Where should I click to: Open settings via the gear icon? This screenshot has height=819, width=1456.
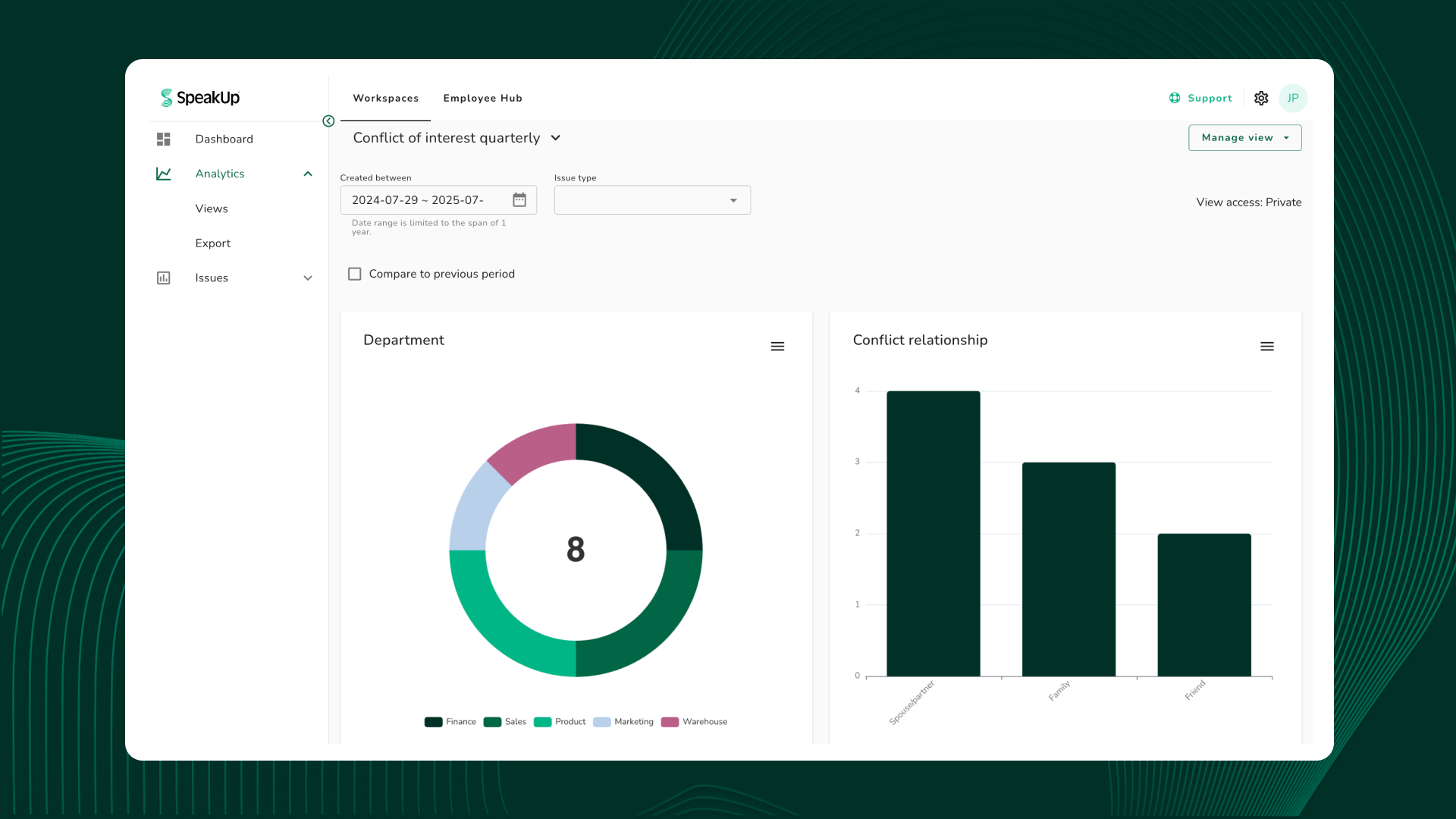click(x=1261, y=99)
